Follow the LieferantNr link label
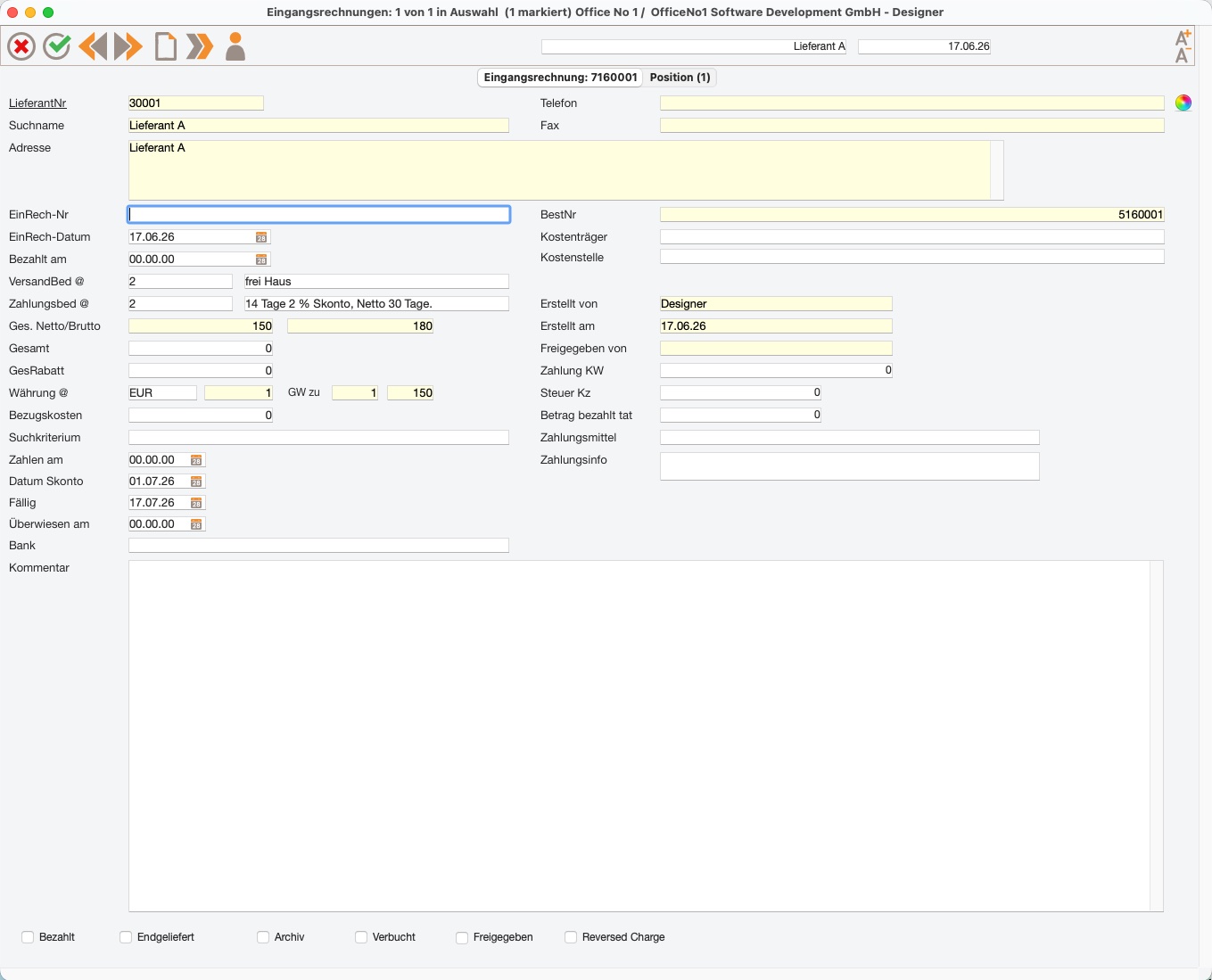This screenshot has width=1212, height=980. 37,103
